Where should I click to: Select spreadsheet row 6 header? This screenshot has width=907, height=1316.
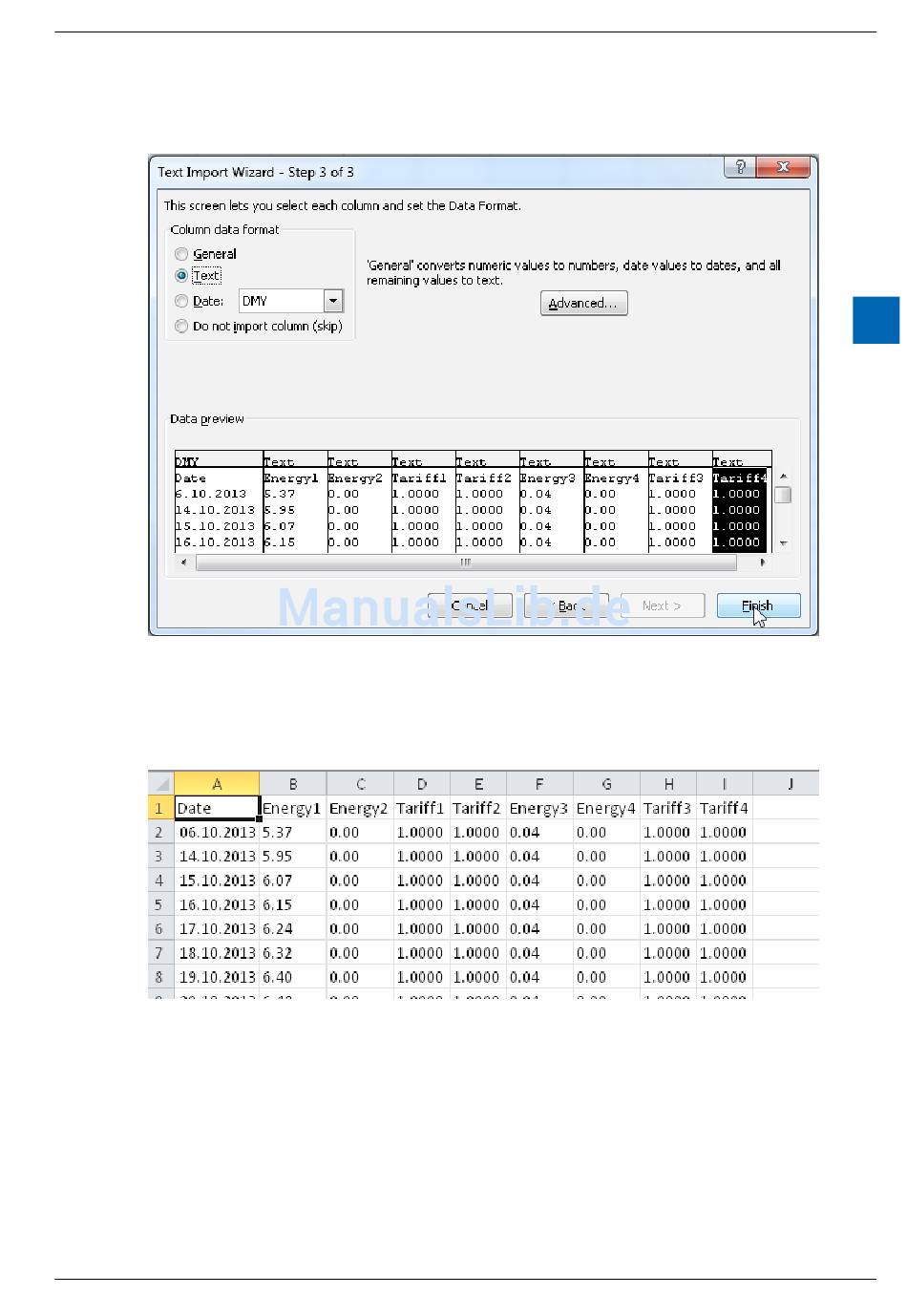pos(161,928)
